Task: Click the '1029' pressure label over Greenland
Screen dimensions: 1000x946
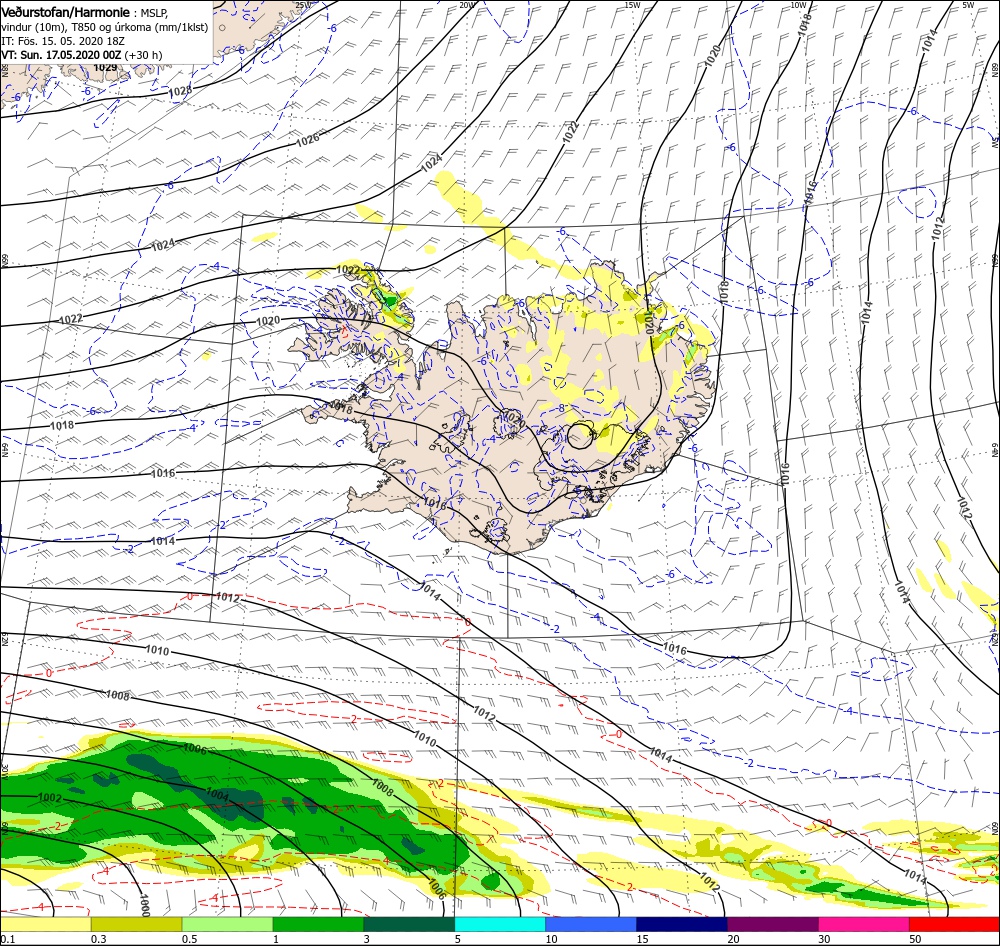Action: click(x=105, y=68)
